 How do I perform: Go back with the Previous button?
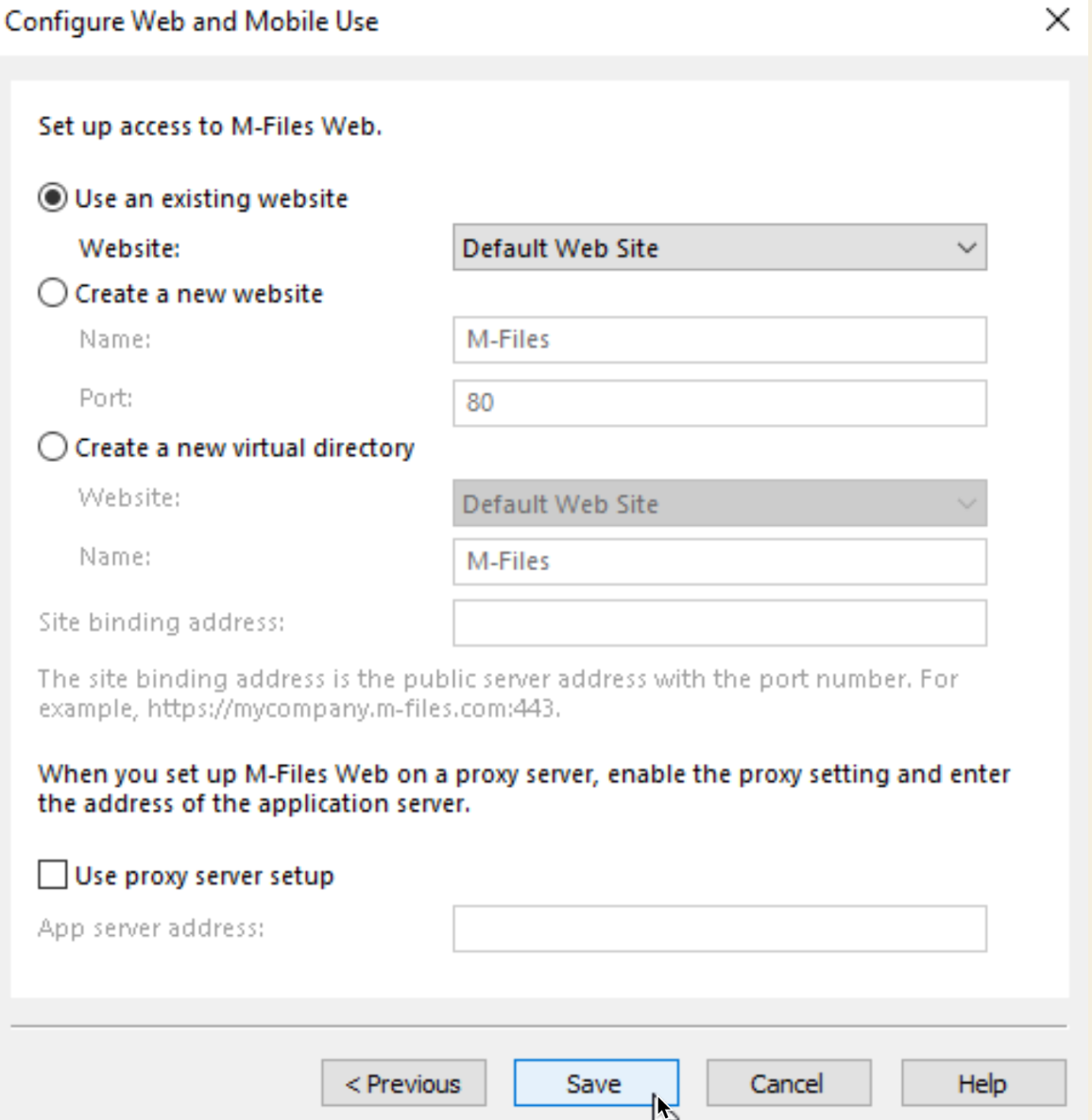tap(403, 1083)
